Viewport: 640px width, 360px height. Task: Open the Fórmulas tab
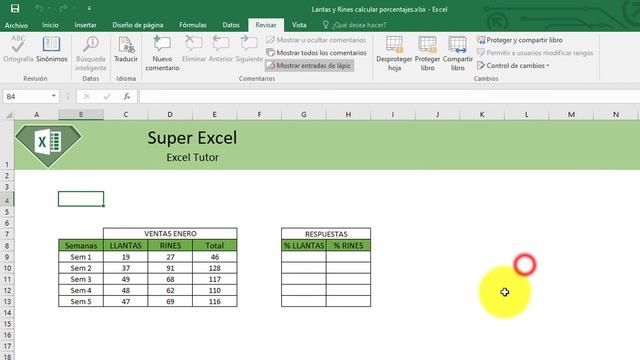point(193,25)
